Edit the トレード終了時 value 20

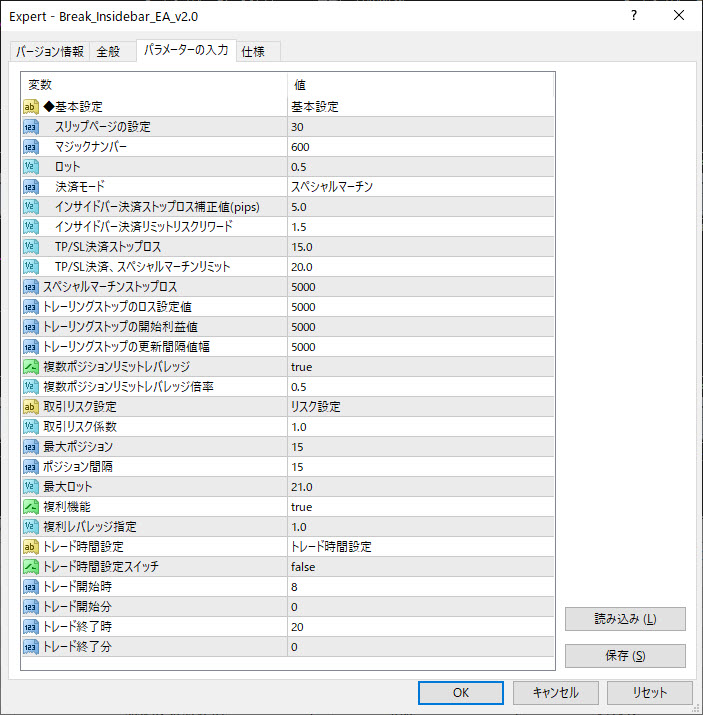coord(421,627)
